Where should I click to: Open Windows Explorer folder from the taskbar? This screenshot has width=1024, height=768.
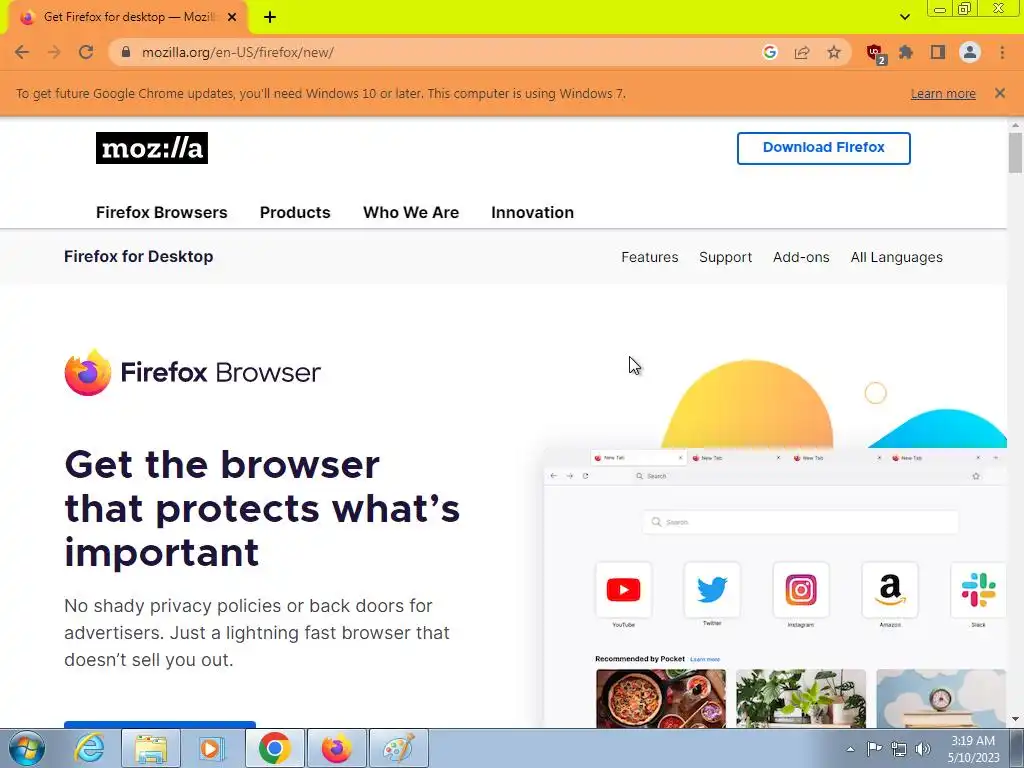pos(150,748)
